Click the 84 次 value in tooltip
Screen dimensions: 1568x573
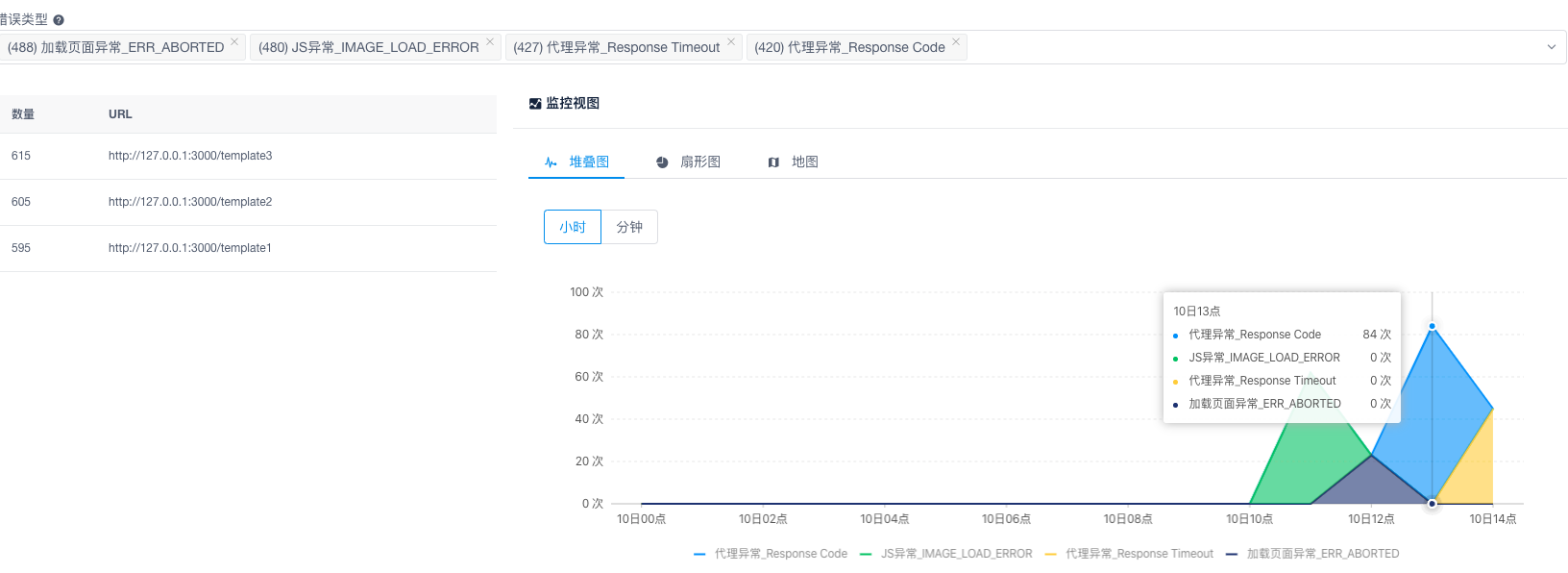pos(1377,335)
